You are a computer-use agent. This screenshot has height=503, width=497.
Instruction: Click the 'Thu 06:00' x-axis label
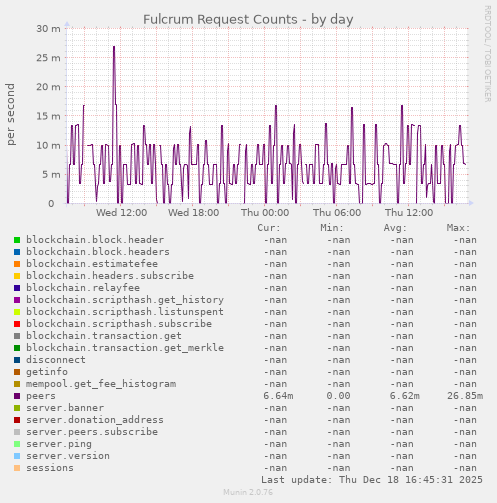click(337, 212)
